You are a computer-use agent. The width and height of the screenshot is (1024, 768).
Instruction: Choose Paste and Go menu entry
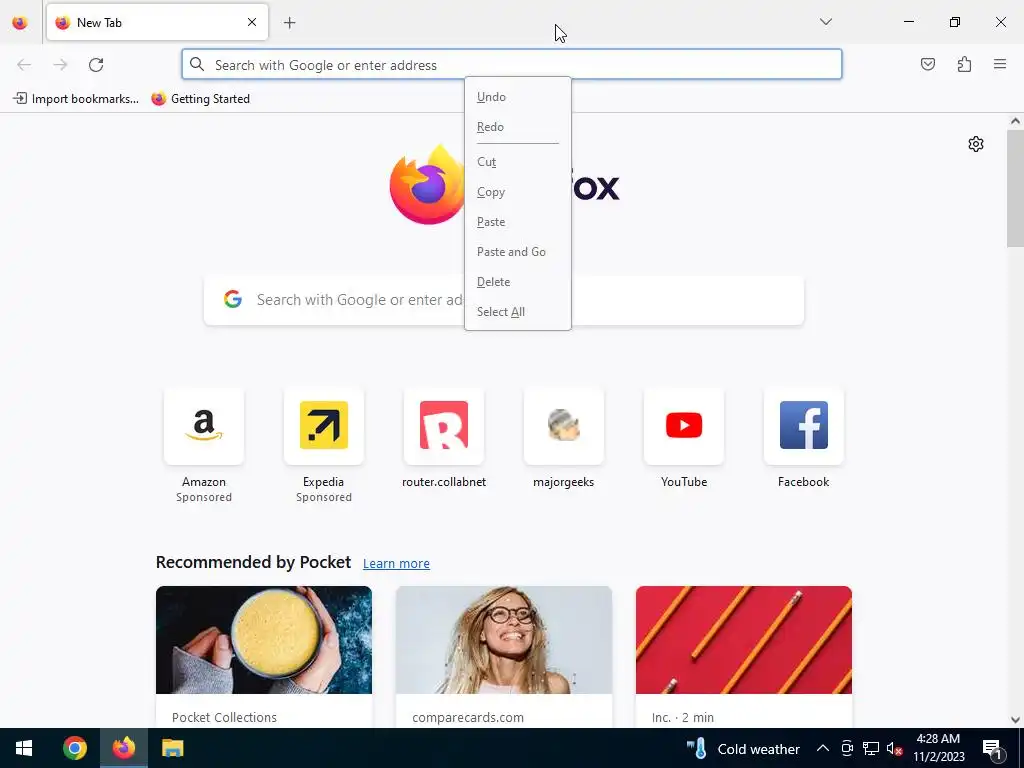tap(517, 252)
